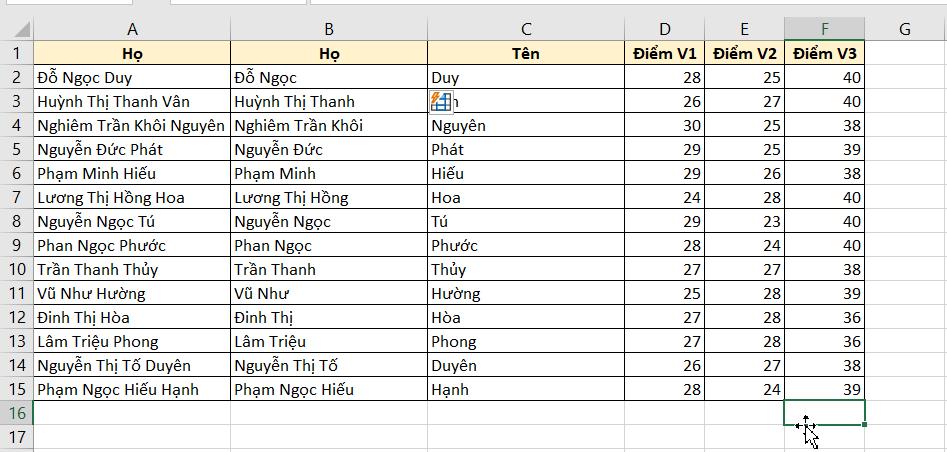This screenshot has height=452, width=947.
Task: Select row 9 header
Action: click(16, 245)
